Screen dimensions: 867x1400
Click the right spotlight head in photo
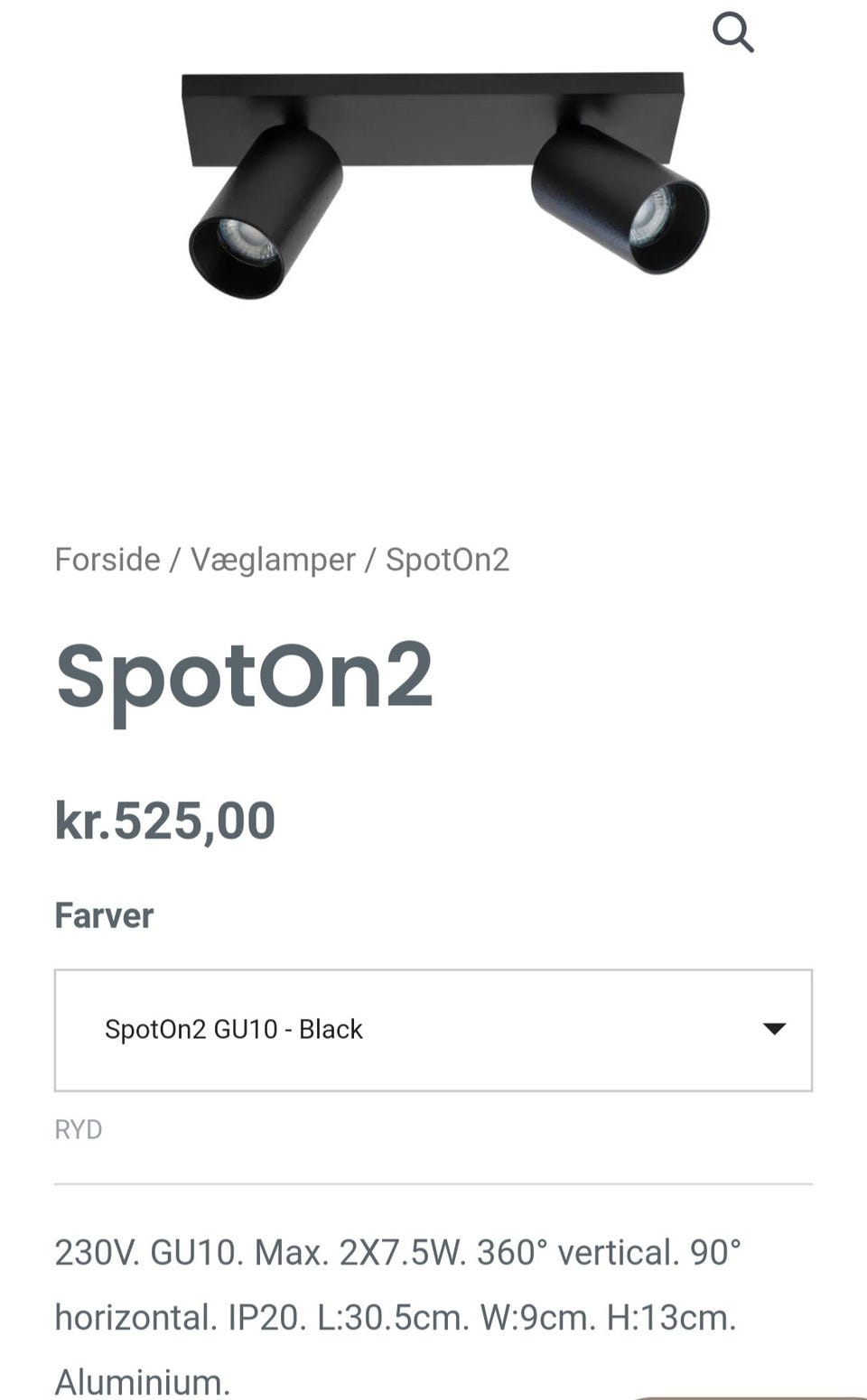point(619,199)
